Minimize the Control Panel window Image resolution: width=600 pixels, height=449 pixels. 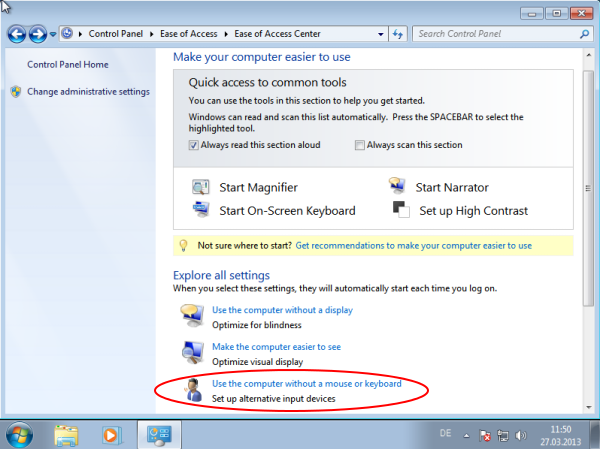point(532,14)
